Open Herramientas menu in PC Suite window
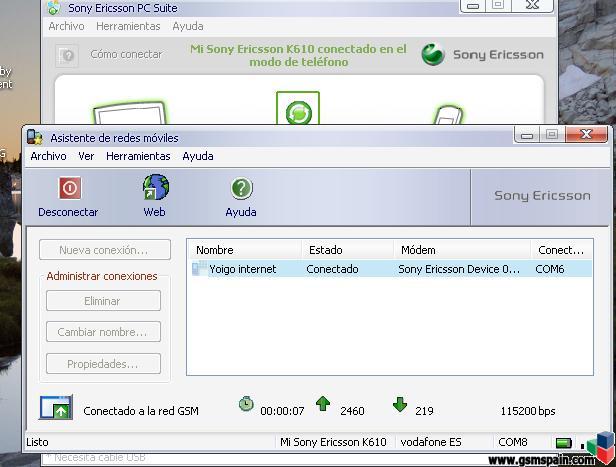Viewport: 616px width, 467px height. pos(128,26)
